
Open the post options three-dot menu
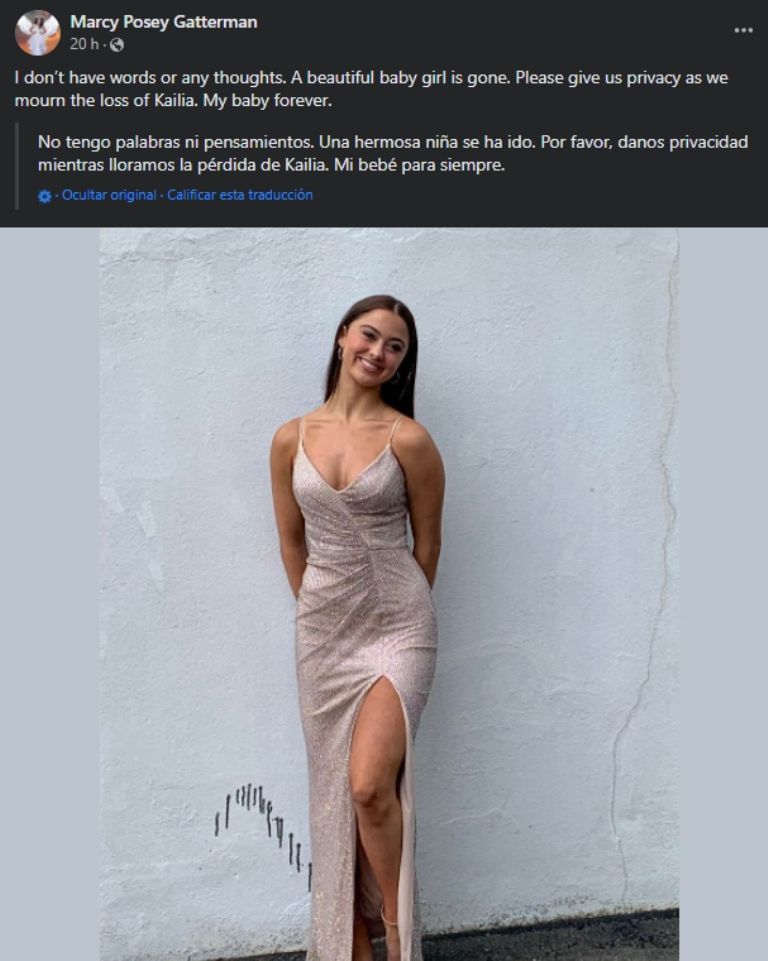click(x=743, y=30)
